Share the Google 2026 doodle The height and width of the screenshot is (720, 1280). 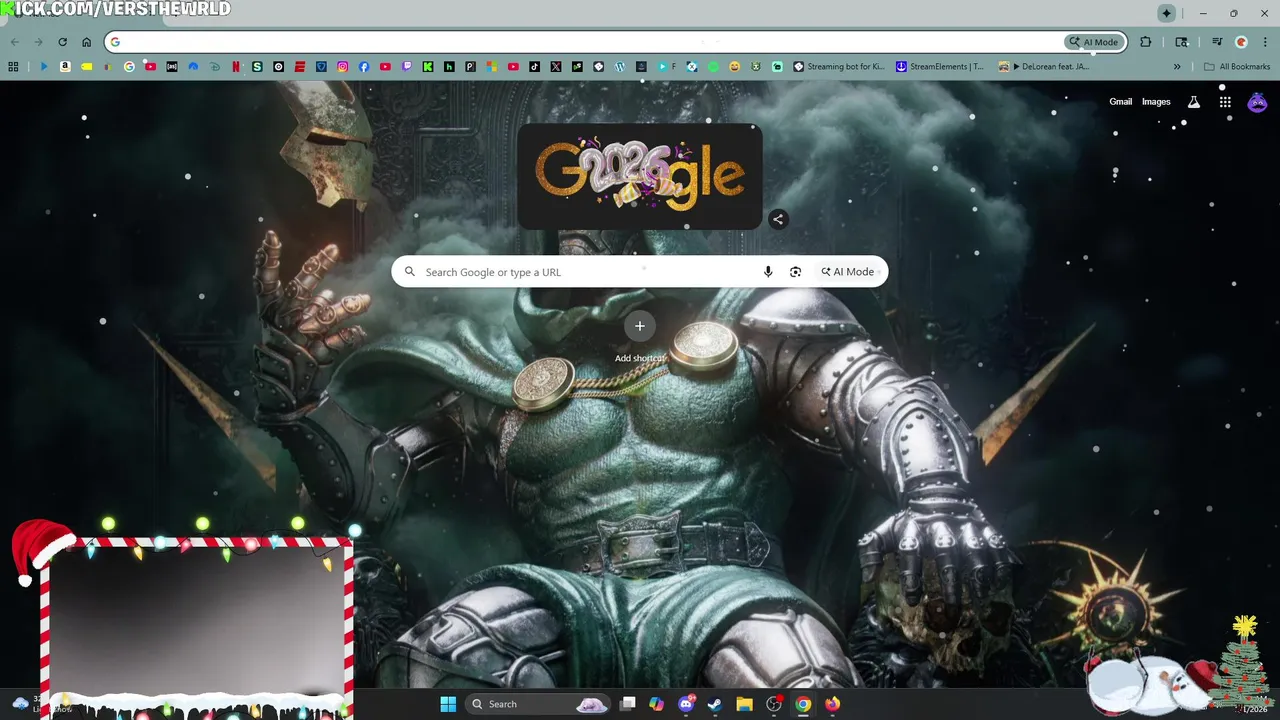pos(778,219)
